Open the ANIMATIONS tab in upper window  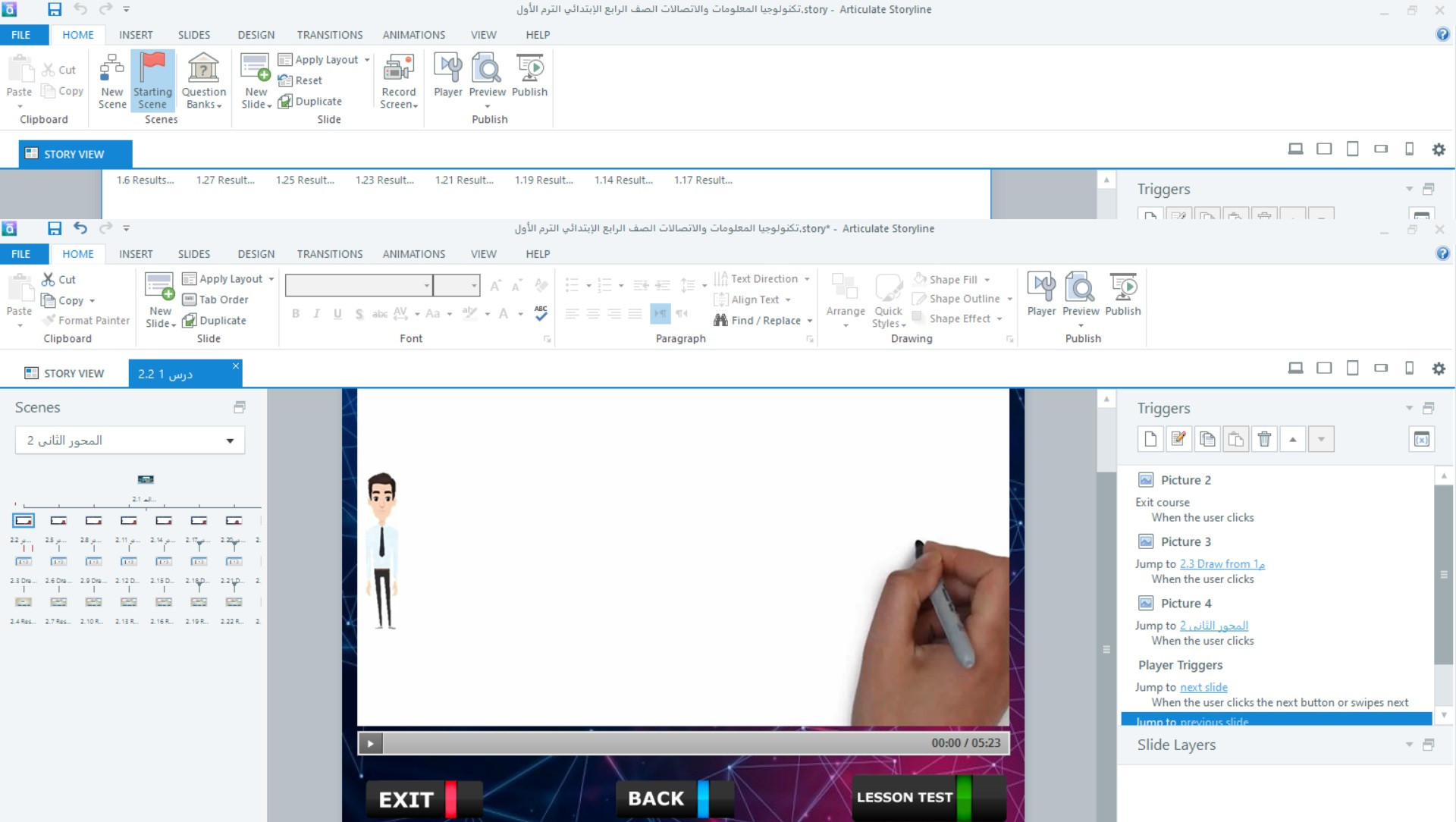[x=413, y=35]
